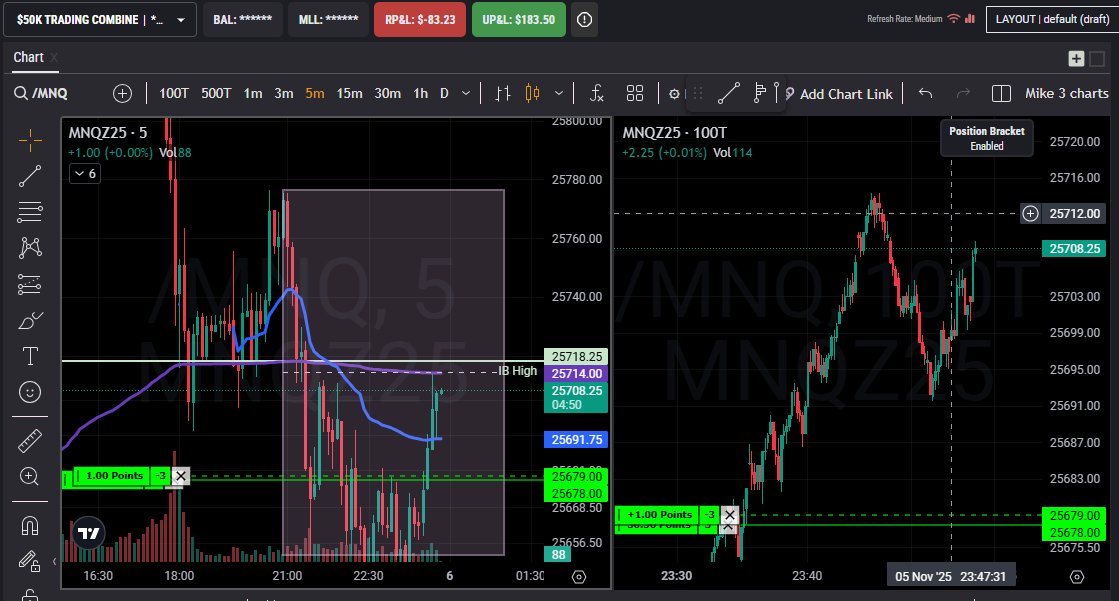Image resolution: width=1119 pixels, height=601 pixels.
Task: Open the emoji icons tool
Action: [x=30, y=392]
